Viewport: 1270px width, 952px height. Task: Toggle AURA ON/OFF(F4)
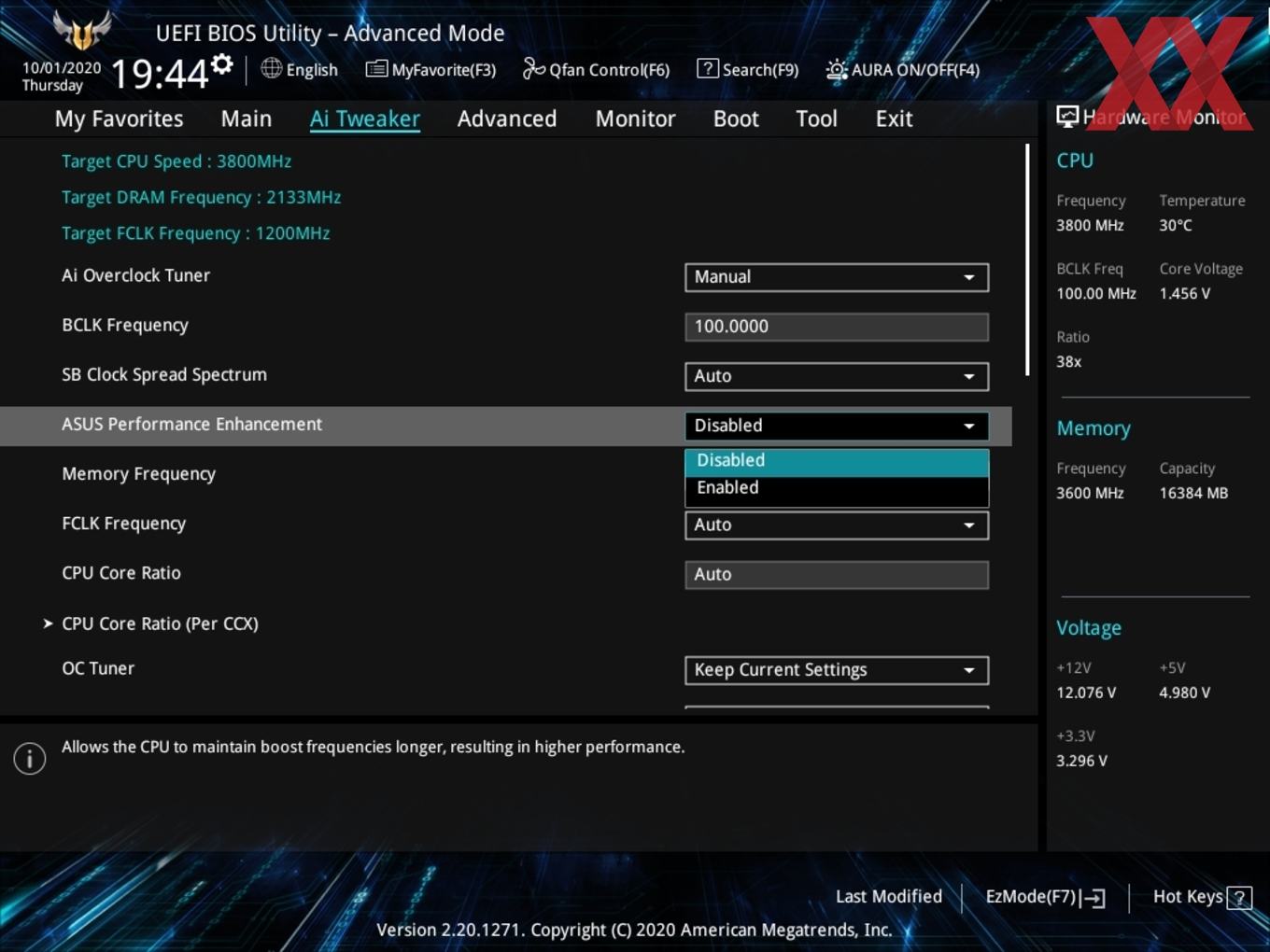click(903, 70)
